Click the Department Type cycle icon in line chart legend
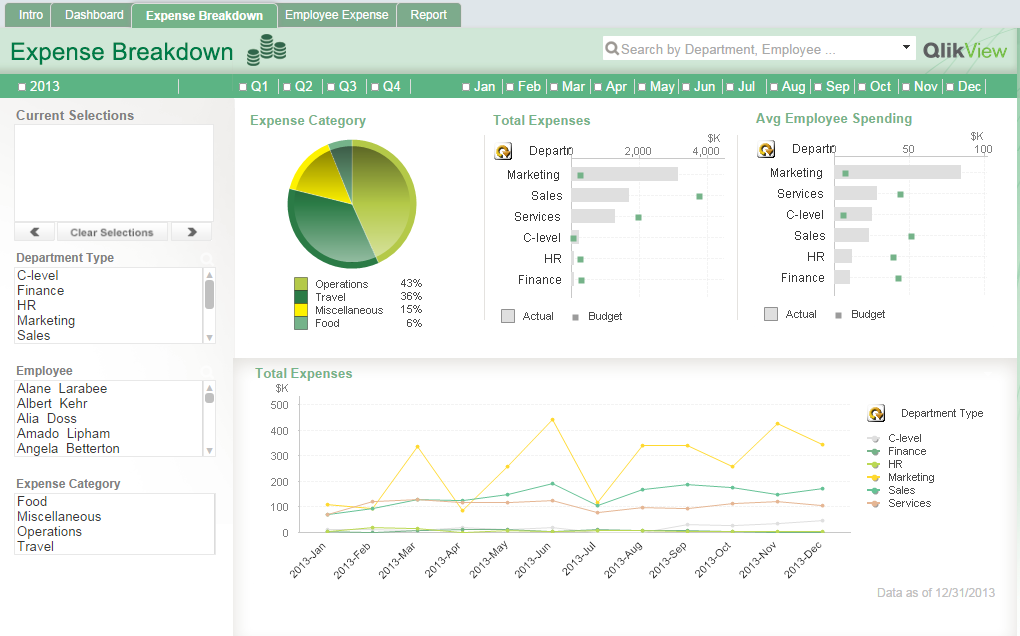 click(x=876, y=413)
